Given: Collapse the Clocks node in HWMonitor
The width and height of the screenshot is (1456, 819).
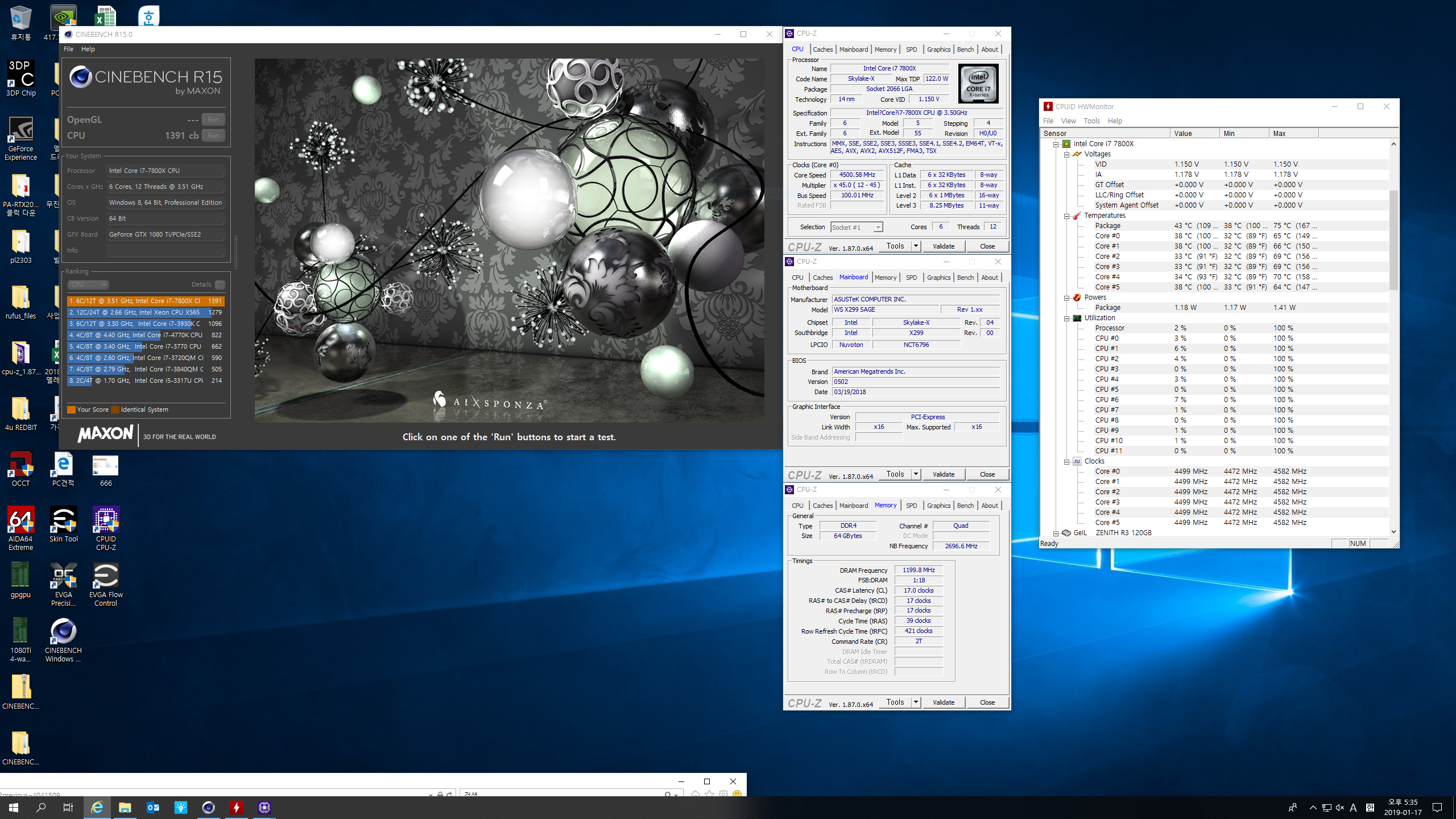Looking at the screenshot, I should [x=1067, y=461].
